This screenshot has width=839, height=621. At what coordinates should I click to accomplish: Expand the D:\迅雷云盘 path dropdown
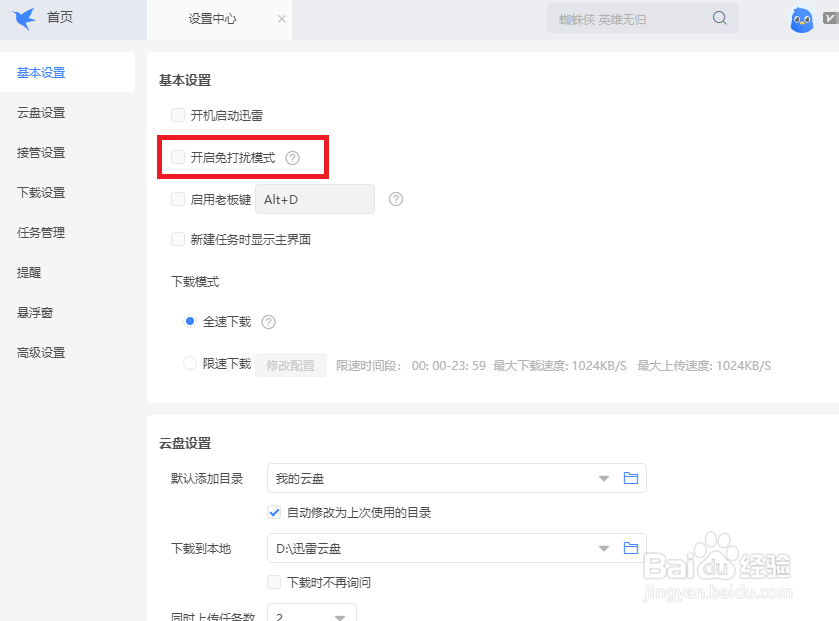tap(604, 548)
